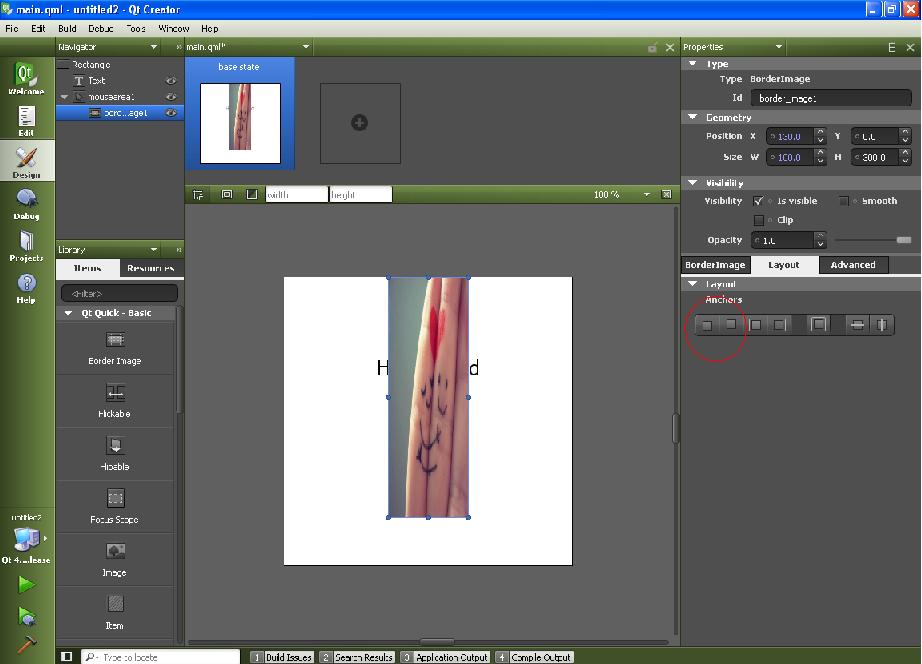Close the Properties panel
Screen dimensions: 922x664
point(910,48)
